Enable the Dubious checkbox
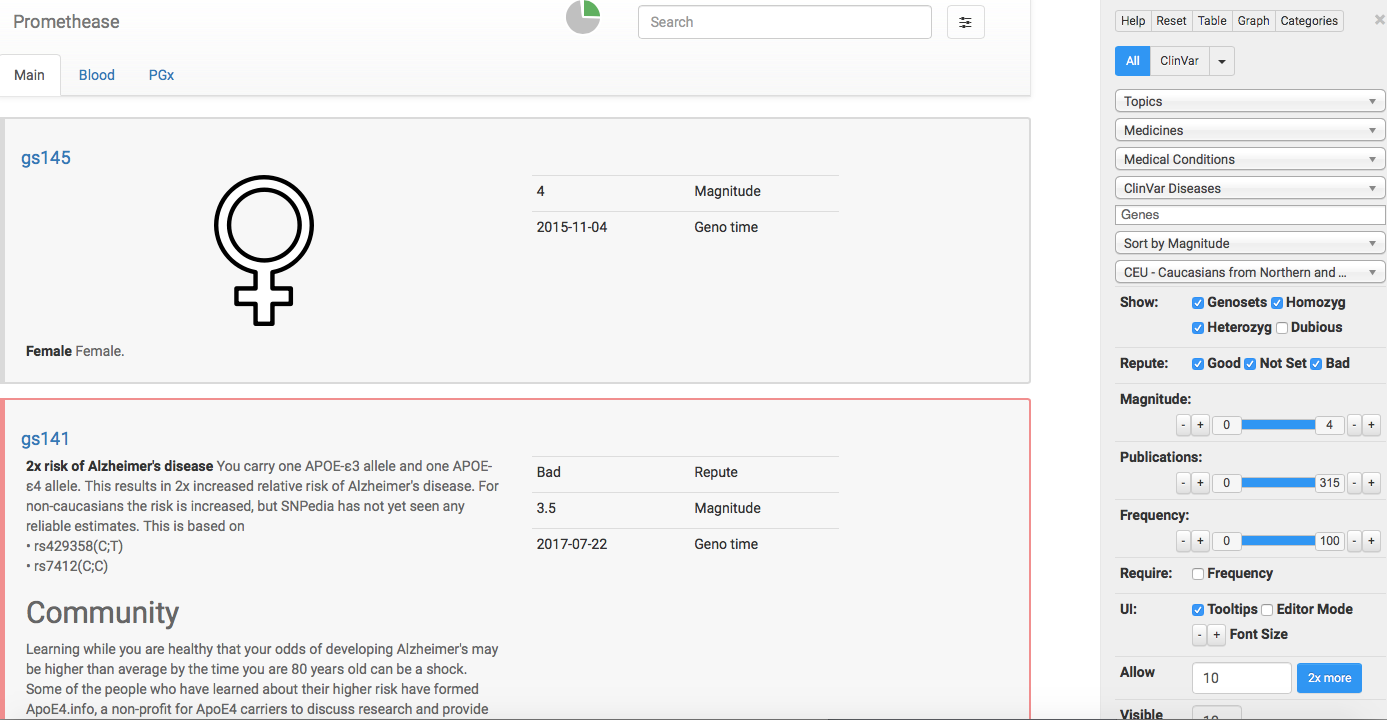 (x=1282, y=328)
